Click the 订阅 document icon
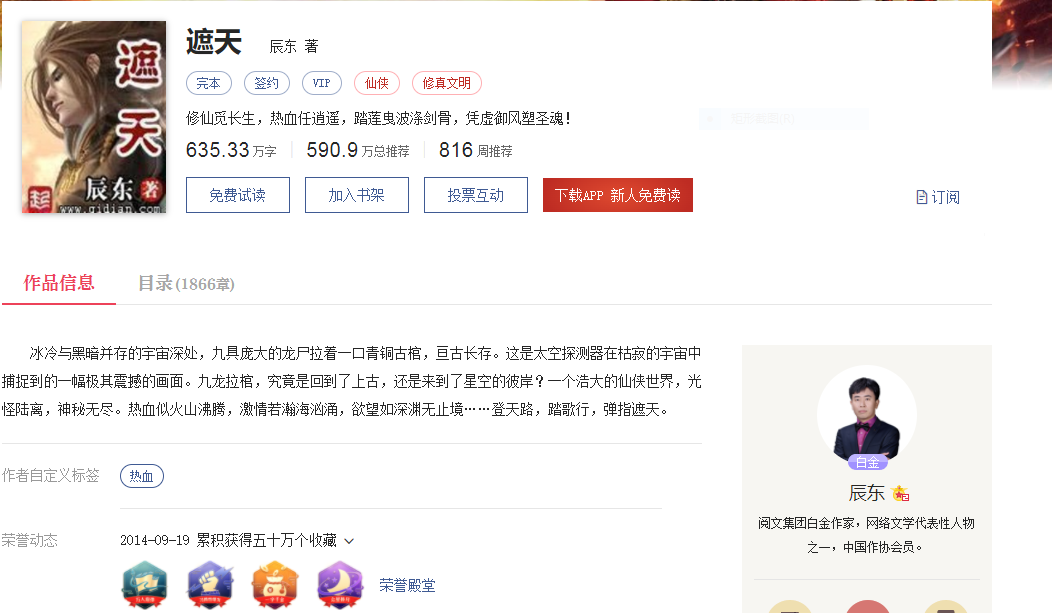1052x613 pixels. pyautogui.click(x=922, y=197)
